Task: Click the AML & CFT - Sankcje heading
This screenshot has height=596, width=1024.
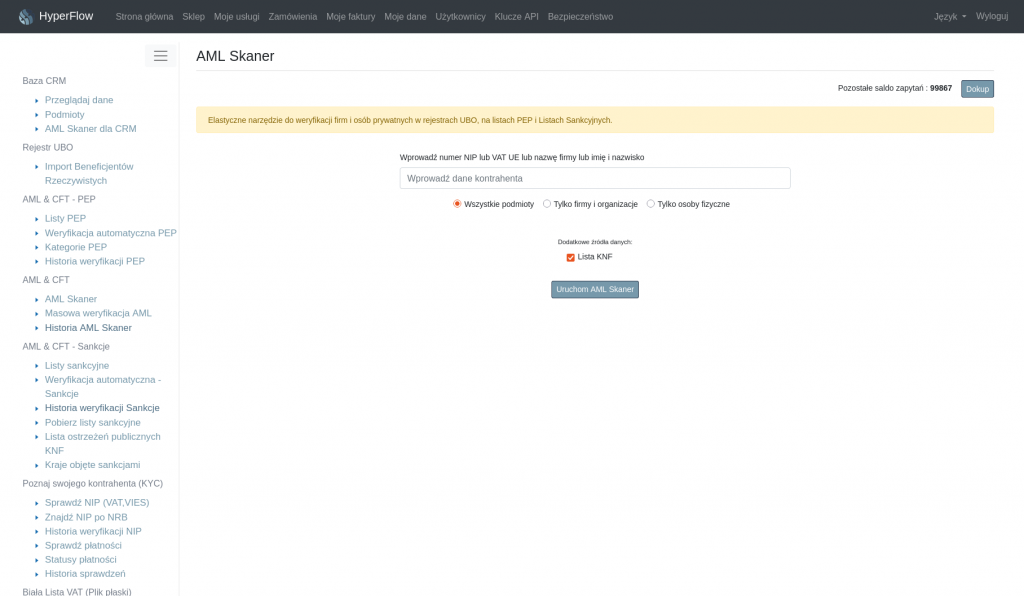Action: 66,347
